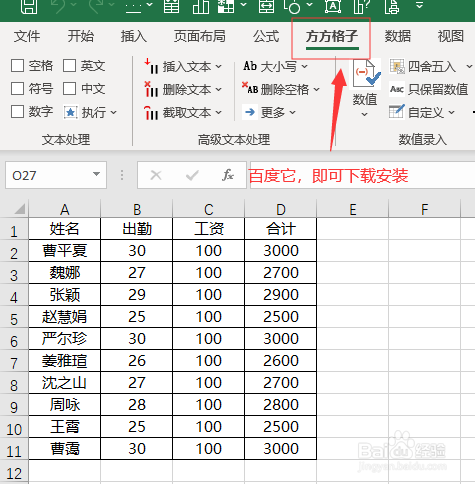Open the 视图 tab
This screenshot has height=484, width=475.
[x=451, y=36]
